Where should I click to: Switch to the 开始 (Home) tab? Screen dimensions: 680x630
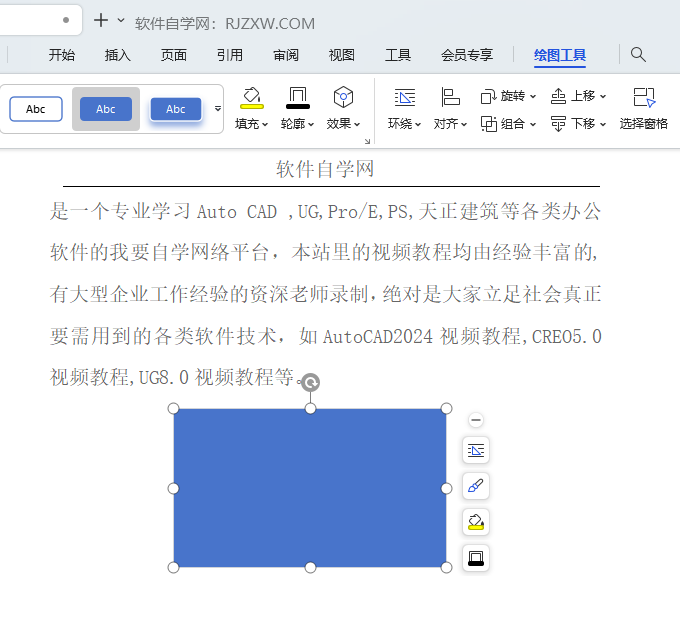click(62, 55)
